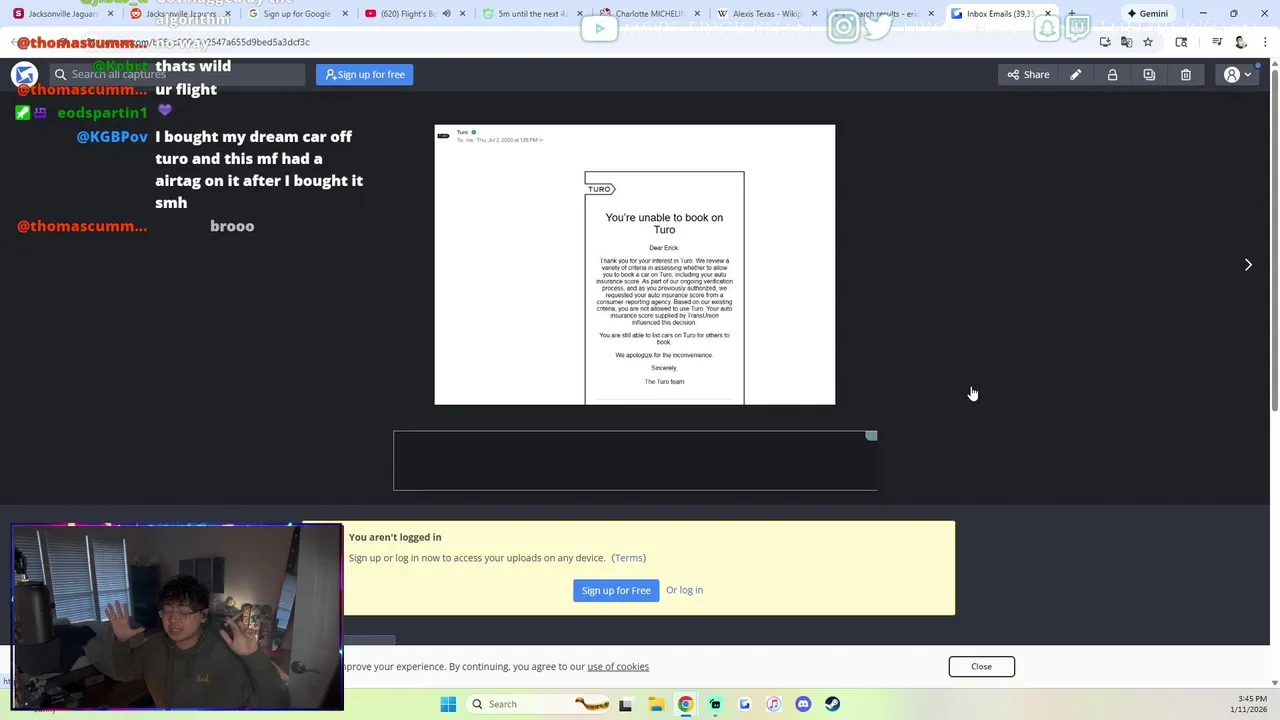Click the Share button in capture toolbar
Image resolution: width=1280 pixels, height=720 pixels.
pyautogui.click(x=1028, y=74)
